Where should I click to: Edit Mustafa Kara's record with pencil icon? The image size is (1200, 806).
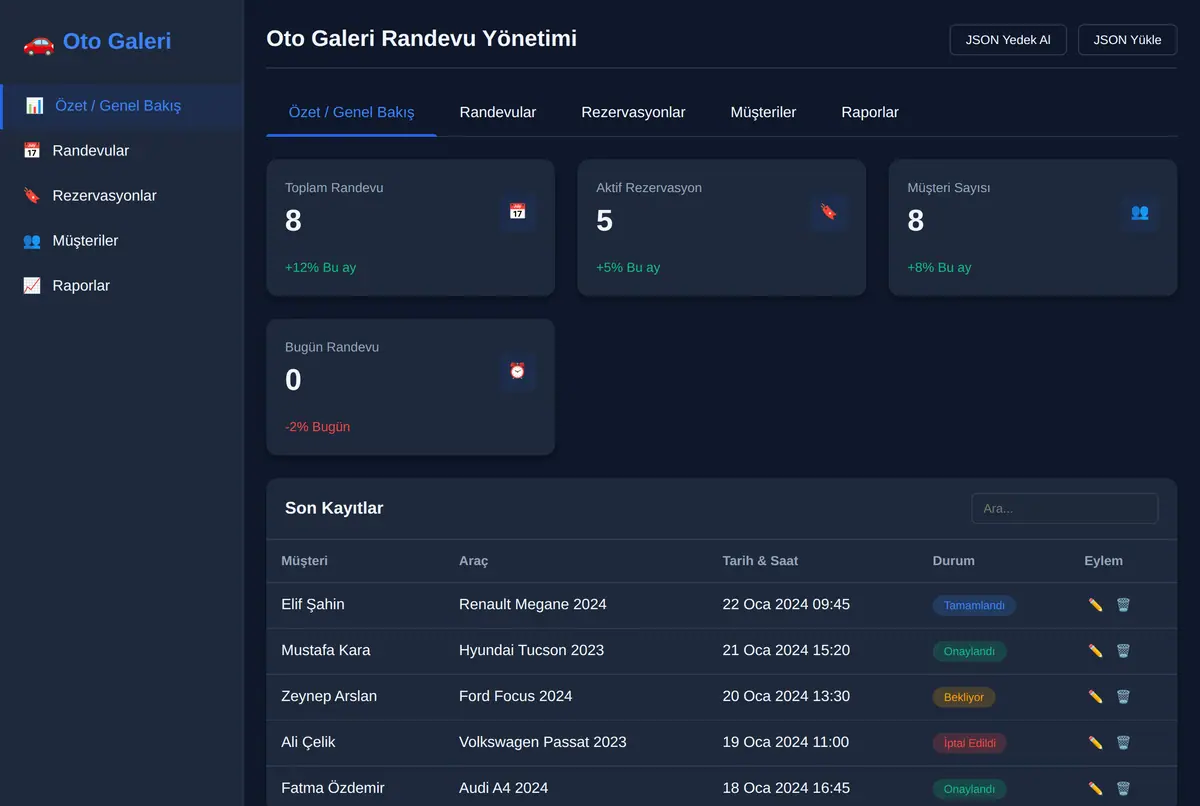coord(1095,651)
